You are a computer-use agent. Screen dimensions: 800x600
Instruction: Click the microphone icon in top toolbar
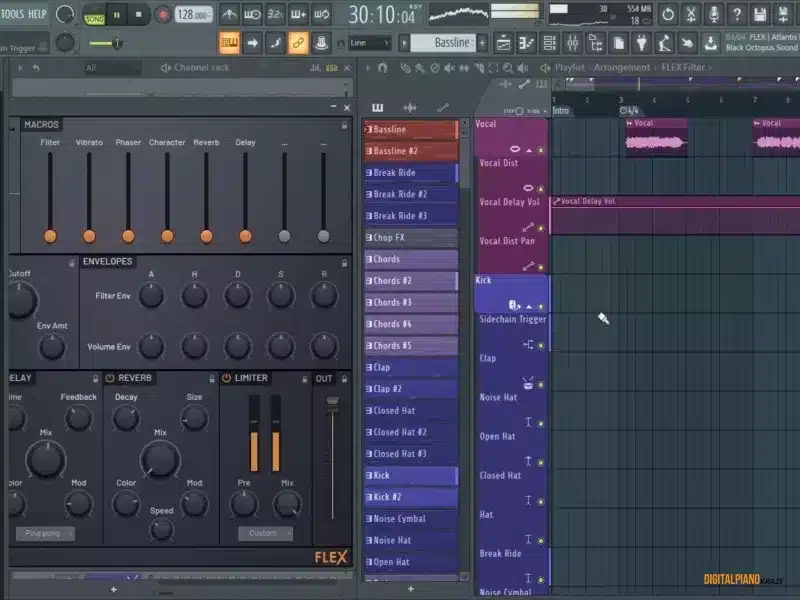[714, 14]
